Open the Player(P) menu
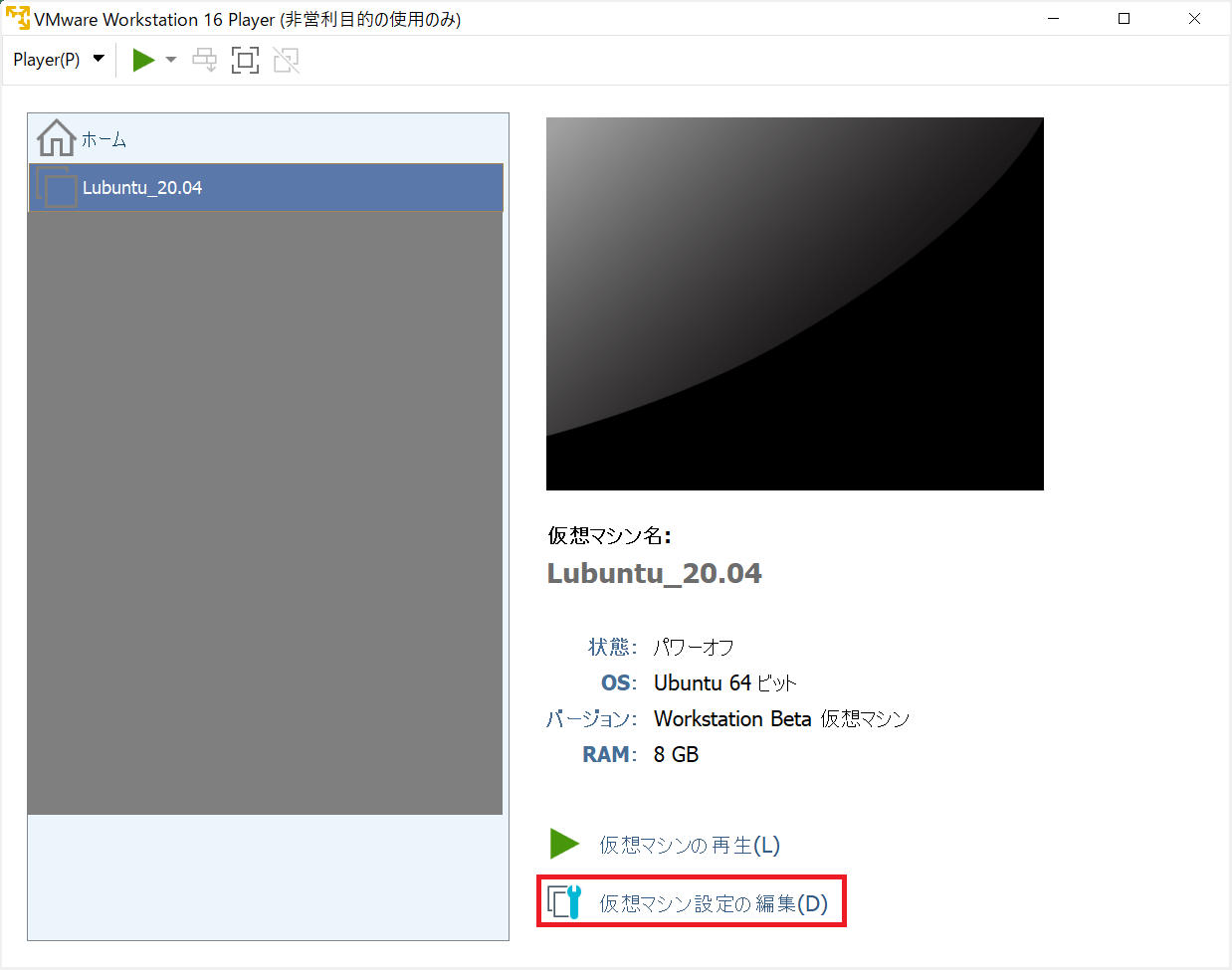The image size is (1232, 970). point(58,60)
